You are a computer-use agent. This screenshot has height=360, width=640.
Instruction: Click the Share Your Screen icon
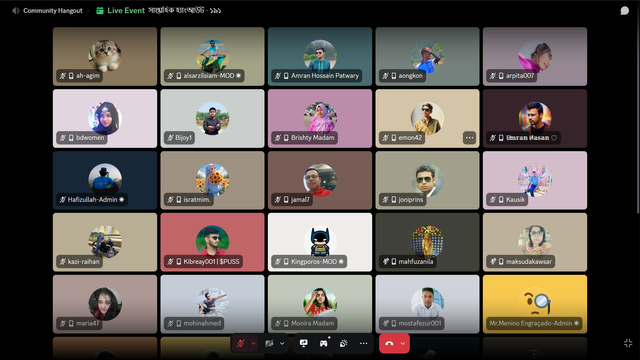coord(303,344)
